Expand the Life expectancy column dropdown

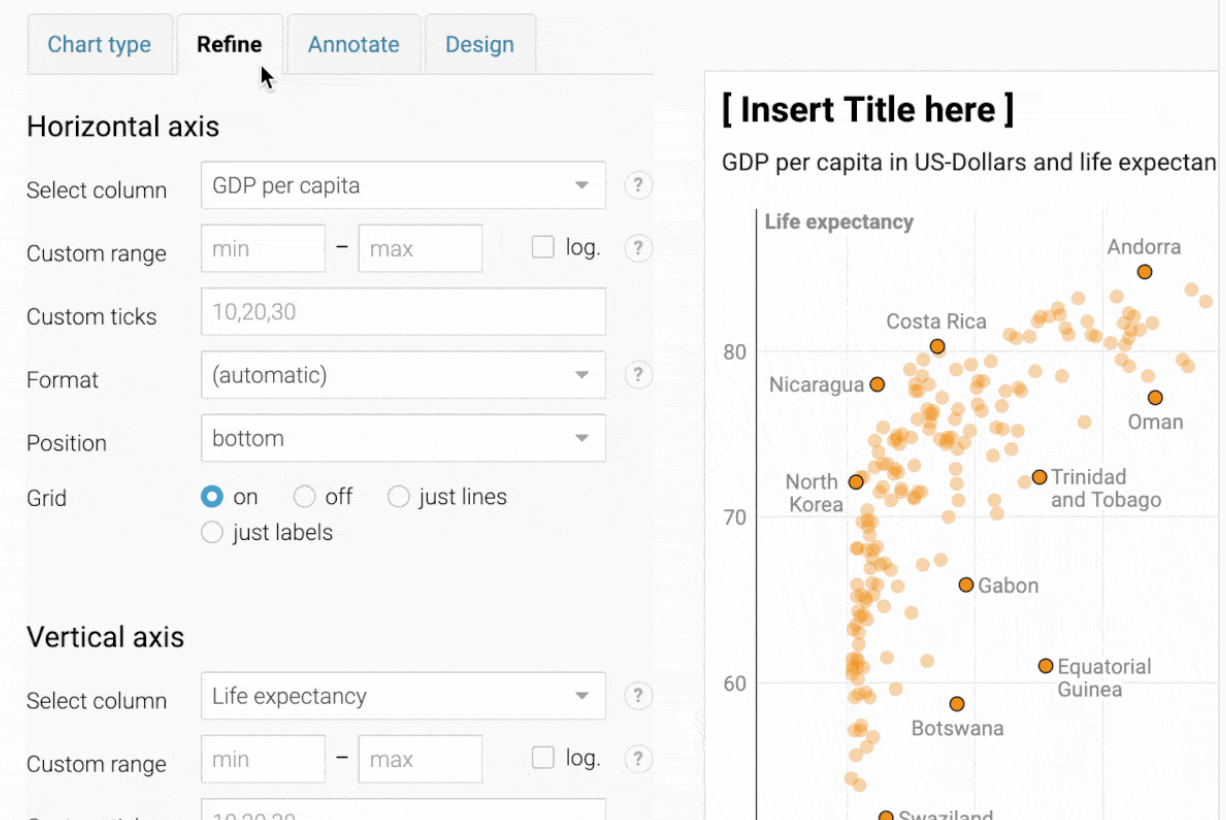[403, 696]
